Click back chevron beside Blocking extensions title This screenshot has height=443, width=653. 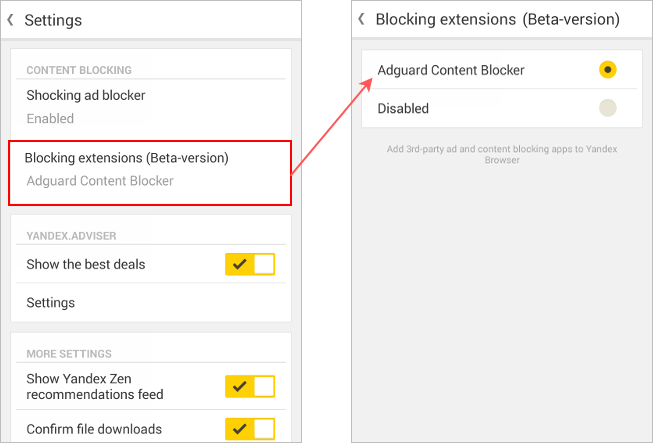(x=362, y=20)
